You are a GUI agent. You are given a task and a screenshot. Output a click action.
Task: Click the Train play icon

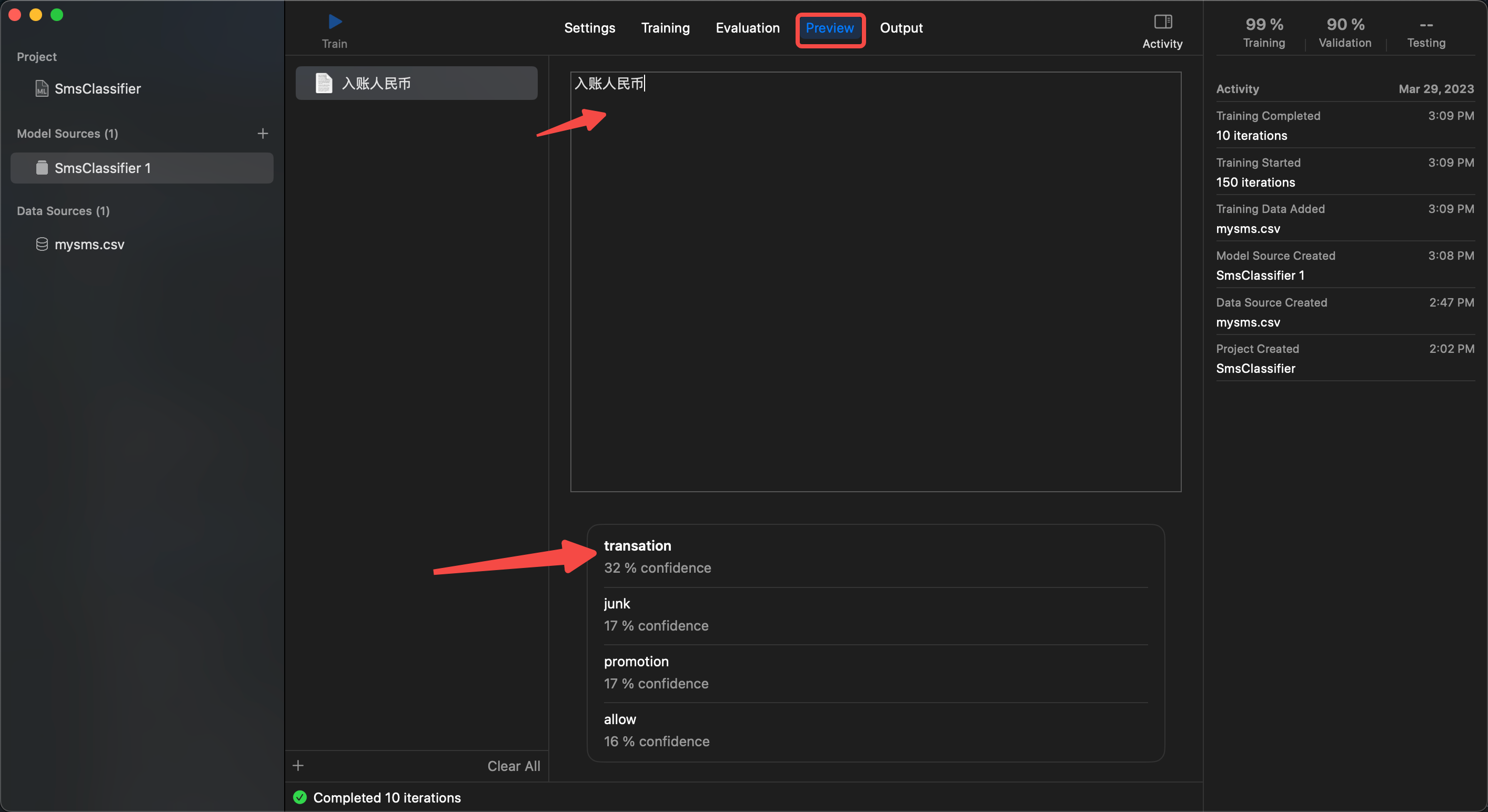(x=335, y=22)
